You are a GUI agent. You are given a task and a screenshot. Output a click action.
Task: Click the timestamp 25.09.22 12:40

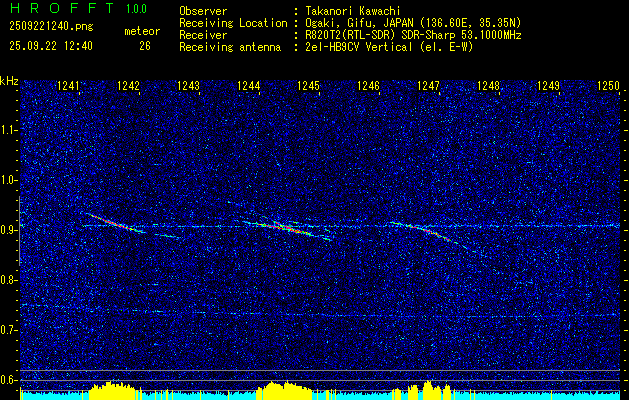tap(51, 46)
